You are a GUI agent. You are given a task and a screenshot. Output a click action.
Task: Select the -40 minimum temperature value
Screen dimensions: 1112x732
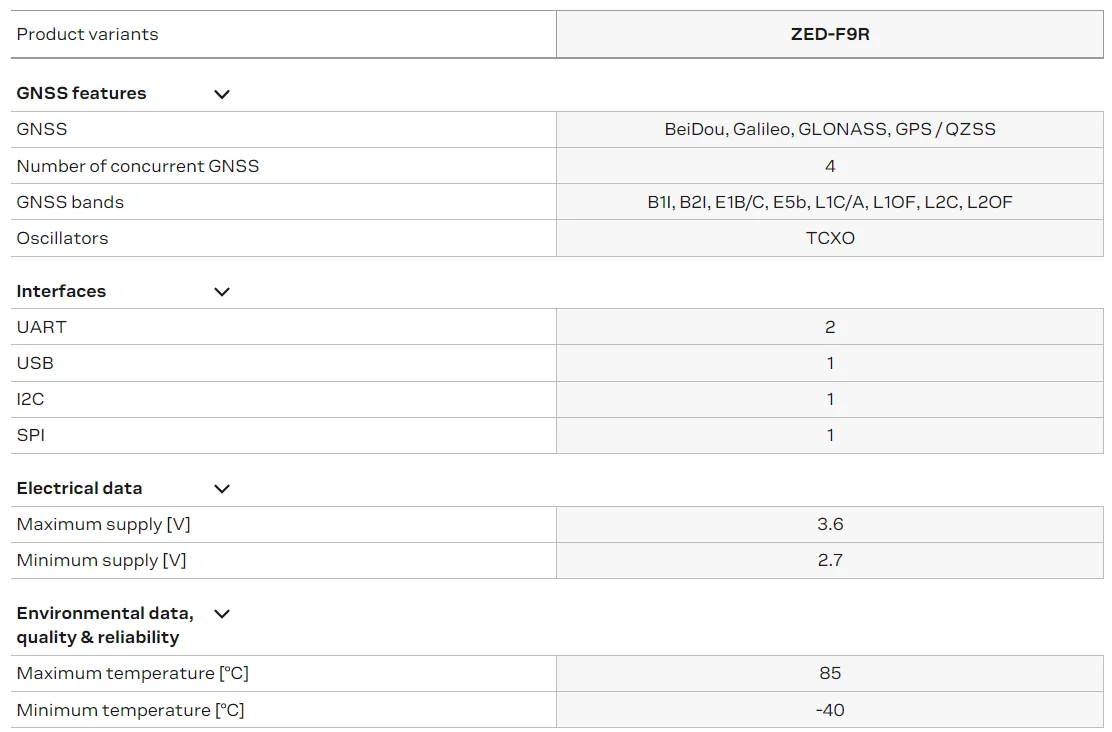[x=830, y=710]
